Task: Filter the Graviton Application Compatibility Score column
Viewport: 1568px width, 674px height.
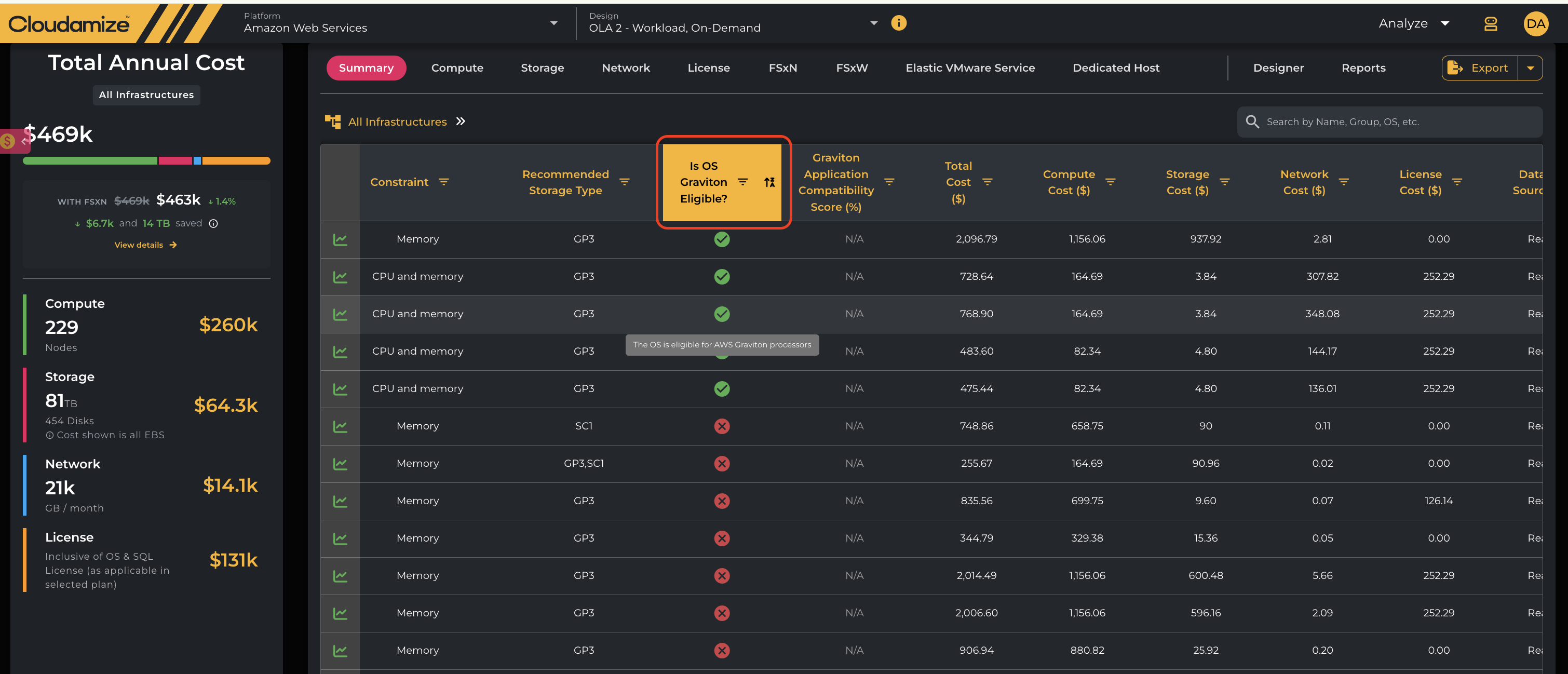Action: (x=889, y=182)
